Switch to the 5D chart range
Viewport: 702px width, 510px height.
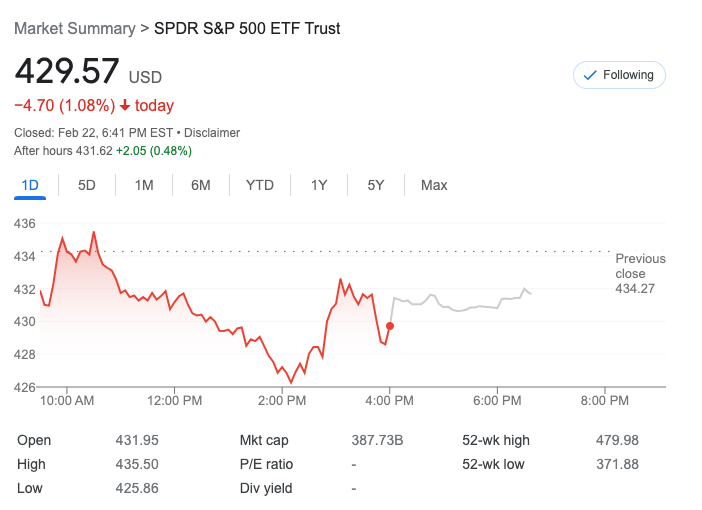(87, 185)
